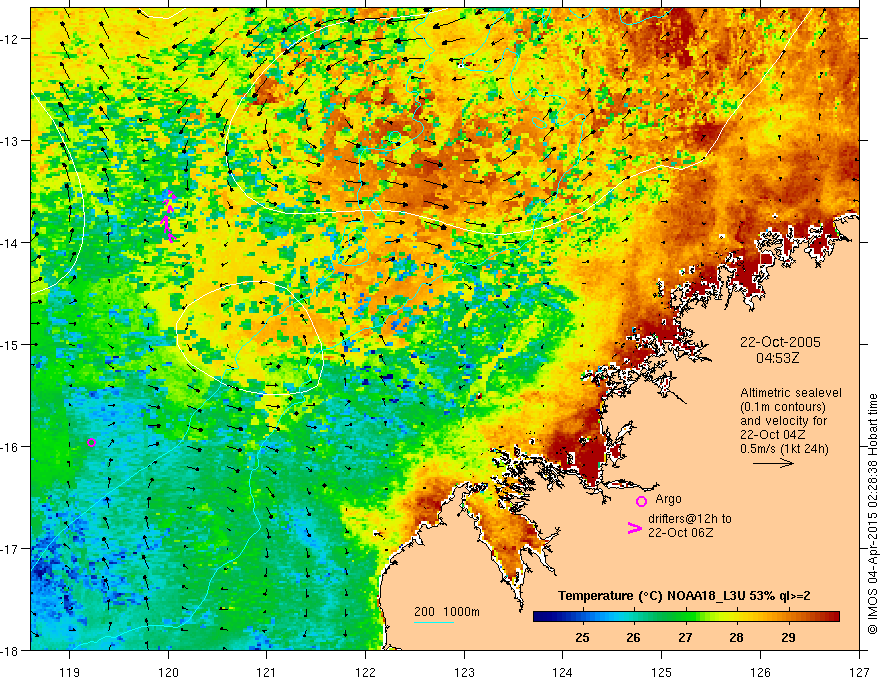
Task: Click the latitude label -18
Action: click(x=11, y=650)
